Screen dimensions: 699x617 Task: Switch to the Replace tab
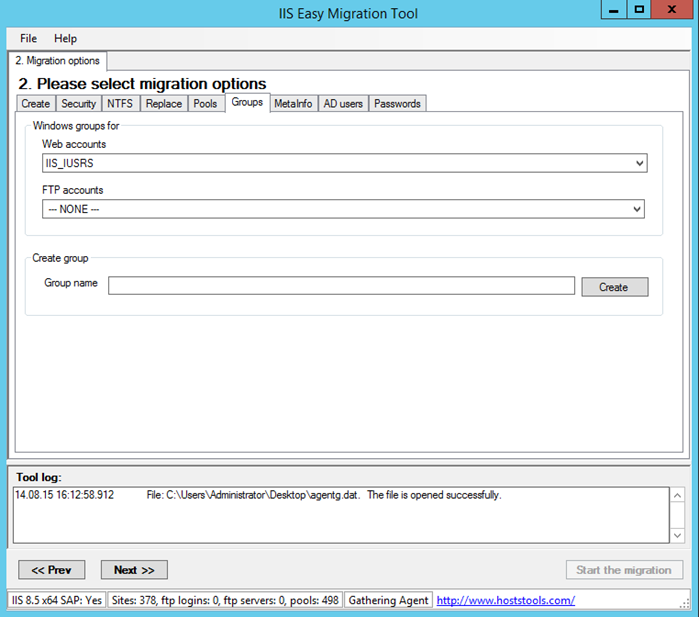pyautogui.click(x=164, y=103)
